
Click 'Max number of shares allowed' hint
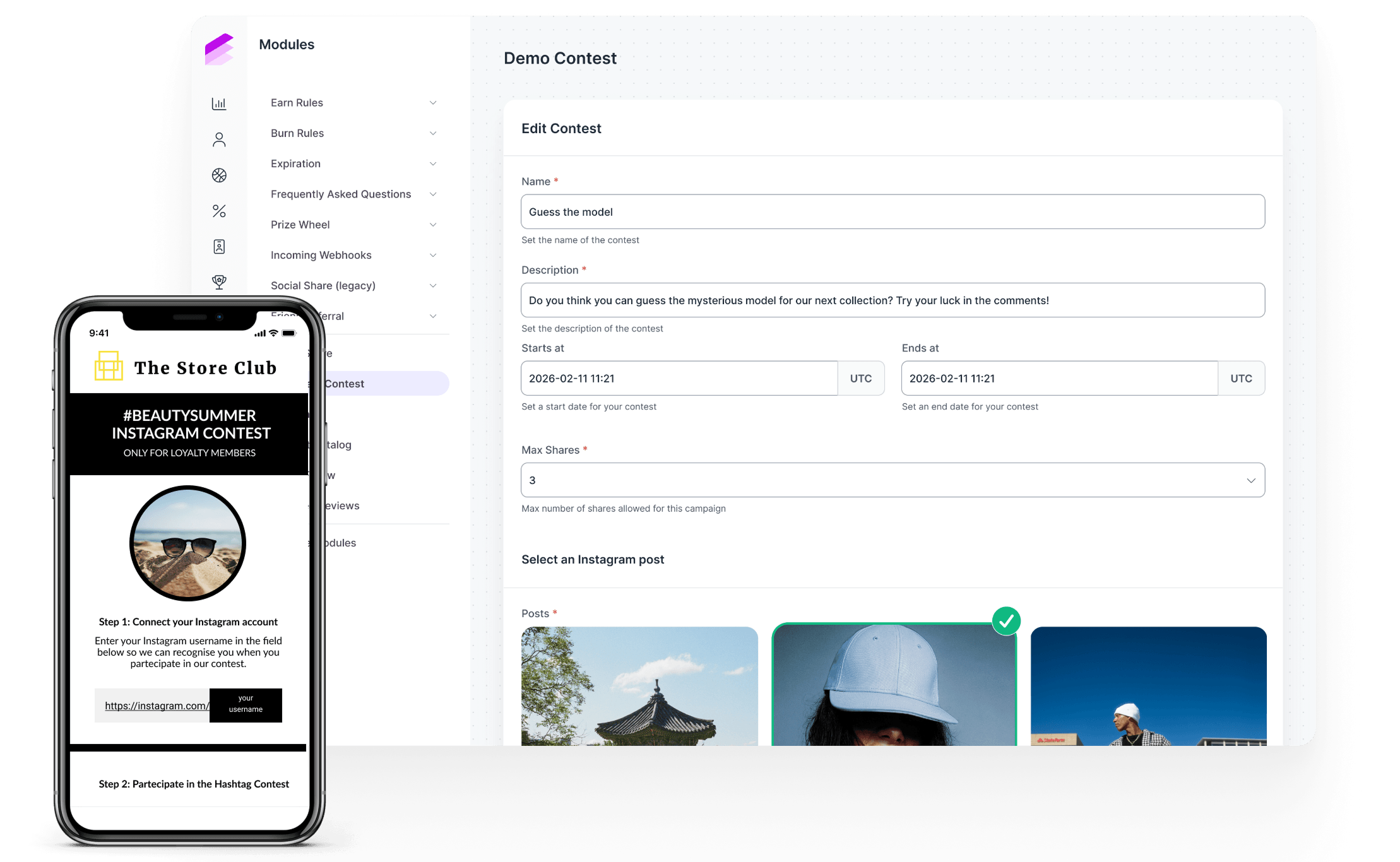pyautogui.click(x=624, y=509)
